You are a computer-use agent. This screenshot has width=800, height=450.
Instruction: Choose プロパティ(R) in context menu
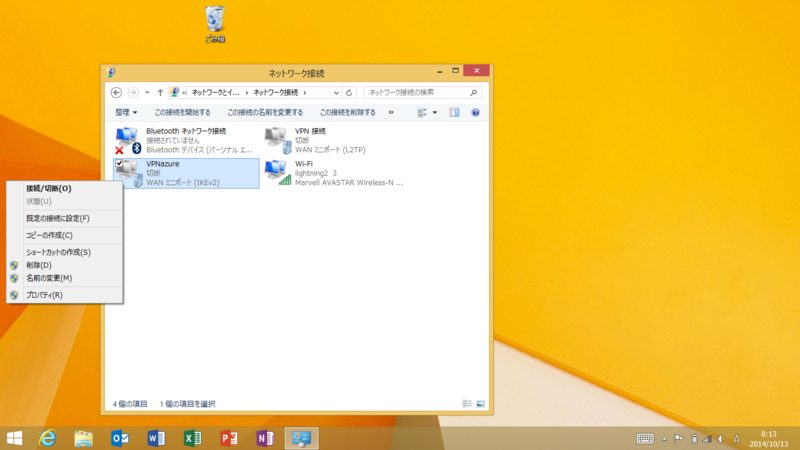click(x=65, y=295)
